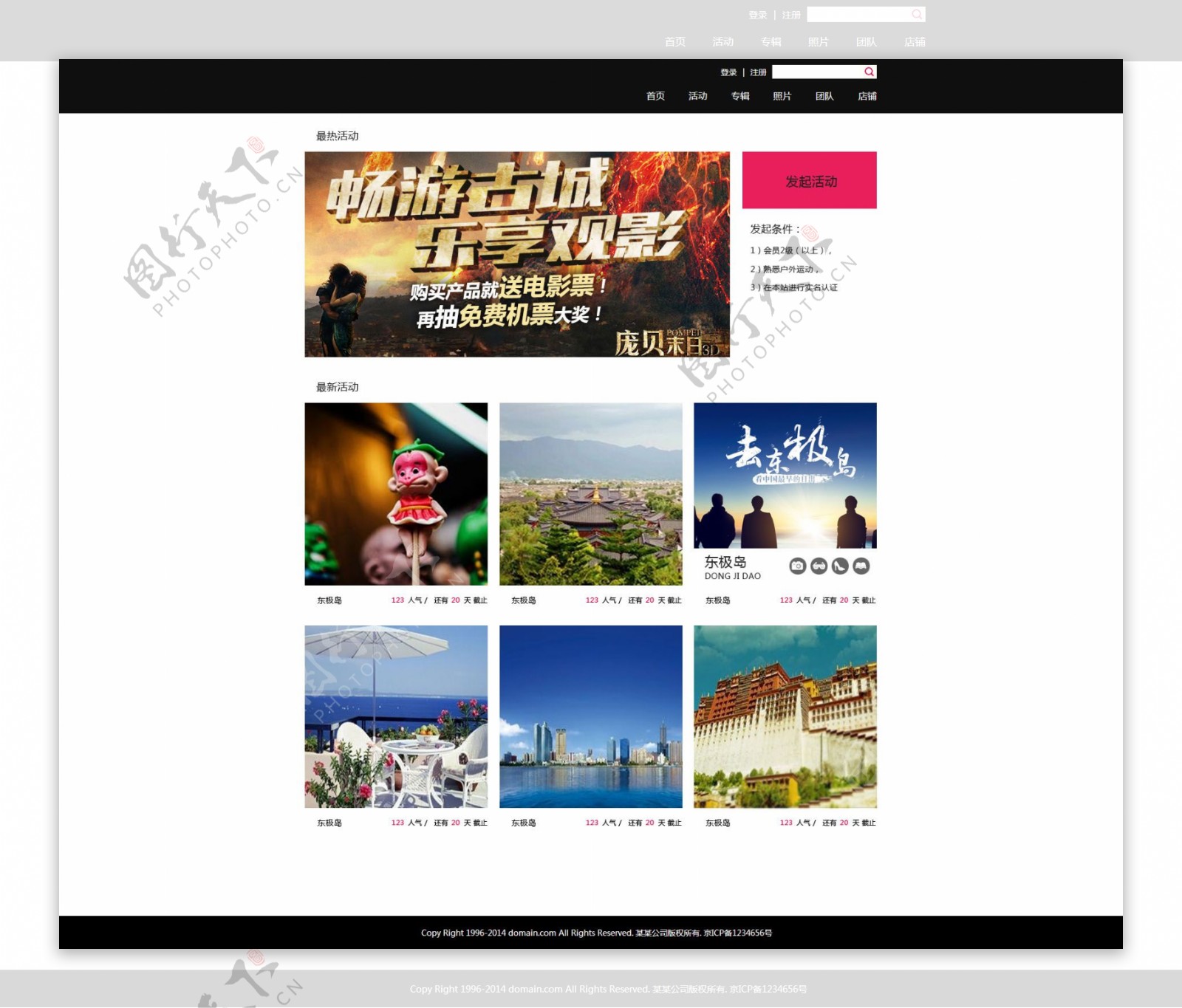Screen dimensions: 1182x1008
Task: Click the 注册 link in black header
Action: (x=759, y=72)
